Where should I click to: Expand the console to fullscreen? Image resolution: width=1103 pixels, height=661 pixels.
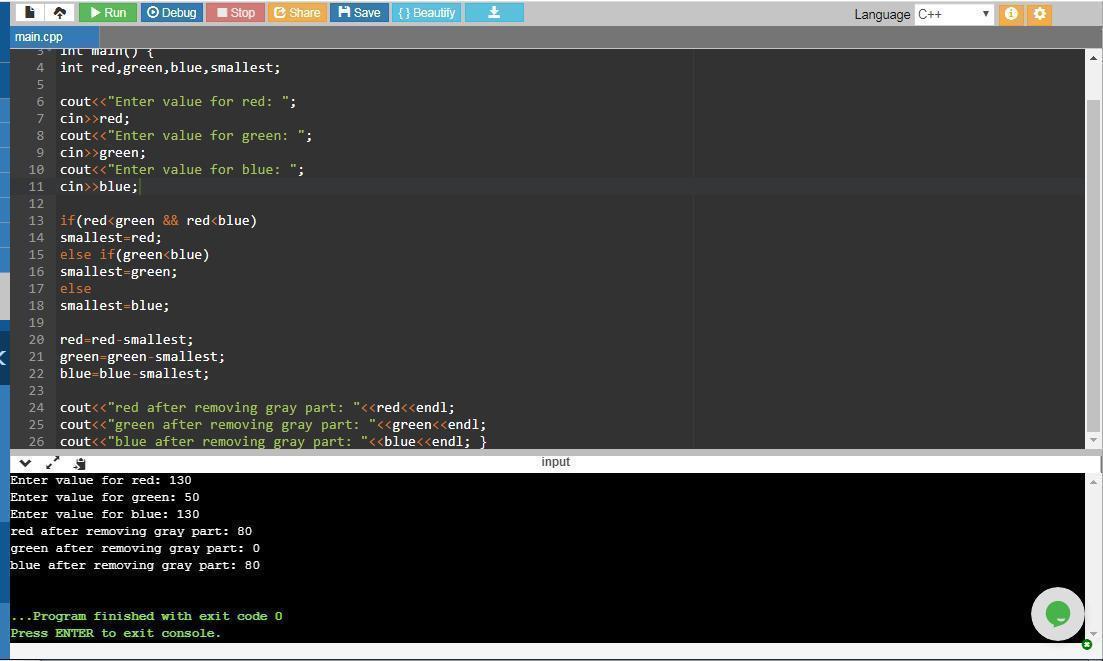(x=52, y=462)
